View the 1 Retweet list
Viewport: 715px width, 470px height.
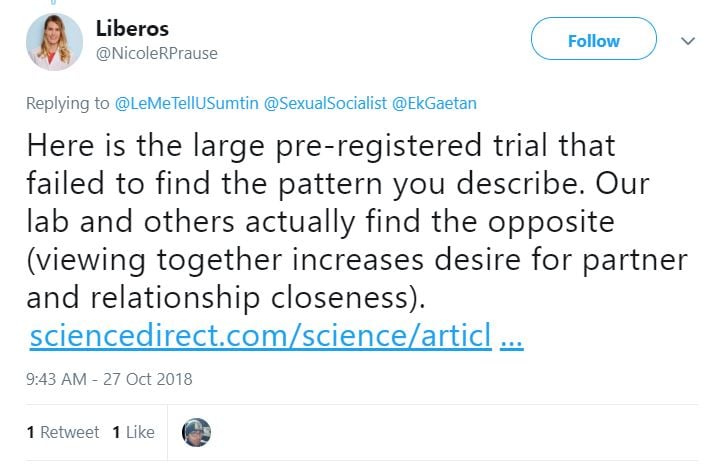[63, 432]
